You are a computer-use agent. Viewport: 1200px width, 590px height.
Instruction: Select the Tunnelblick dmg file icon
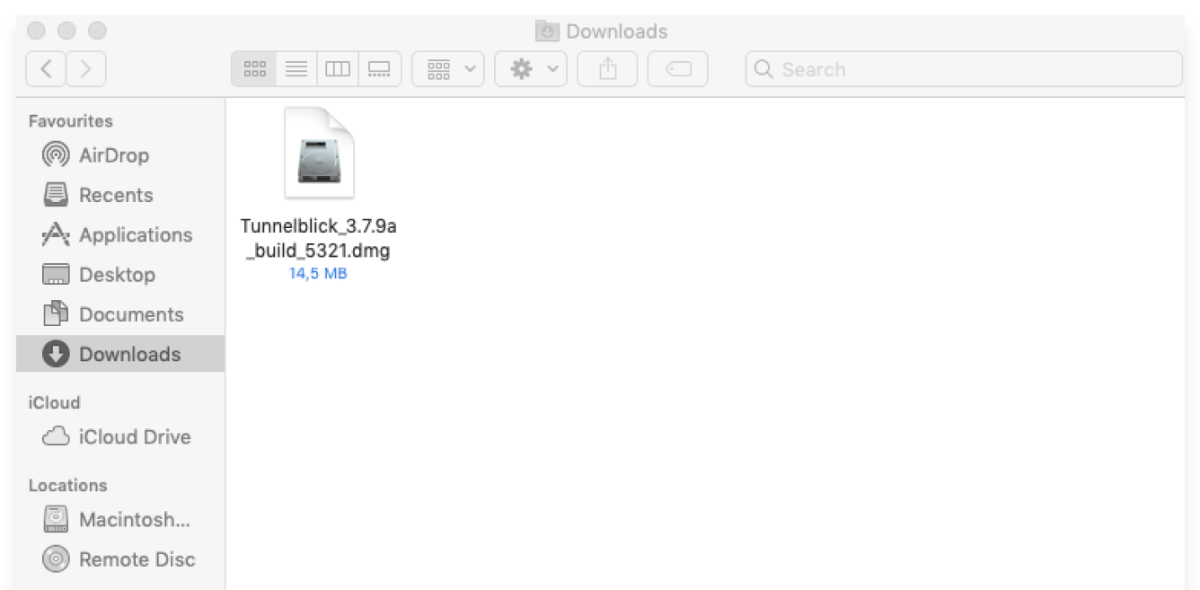click(319, 153)
